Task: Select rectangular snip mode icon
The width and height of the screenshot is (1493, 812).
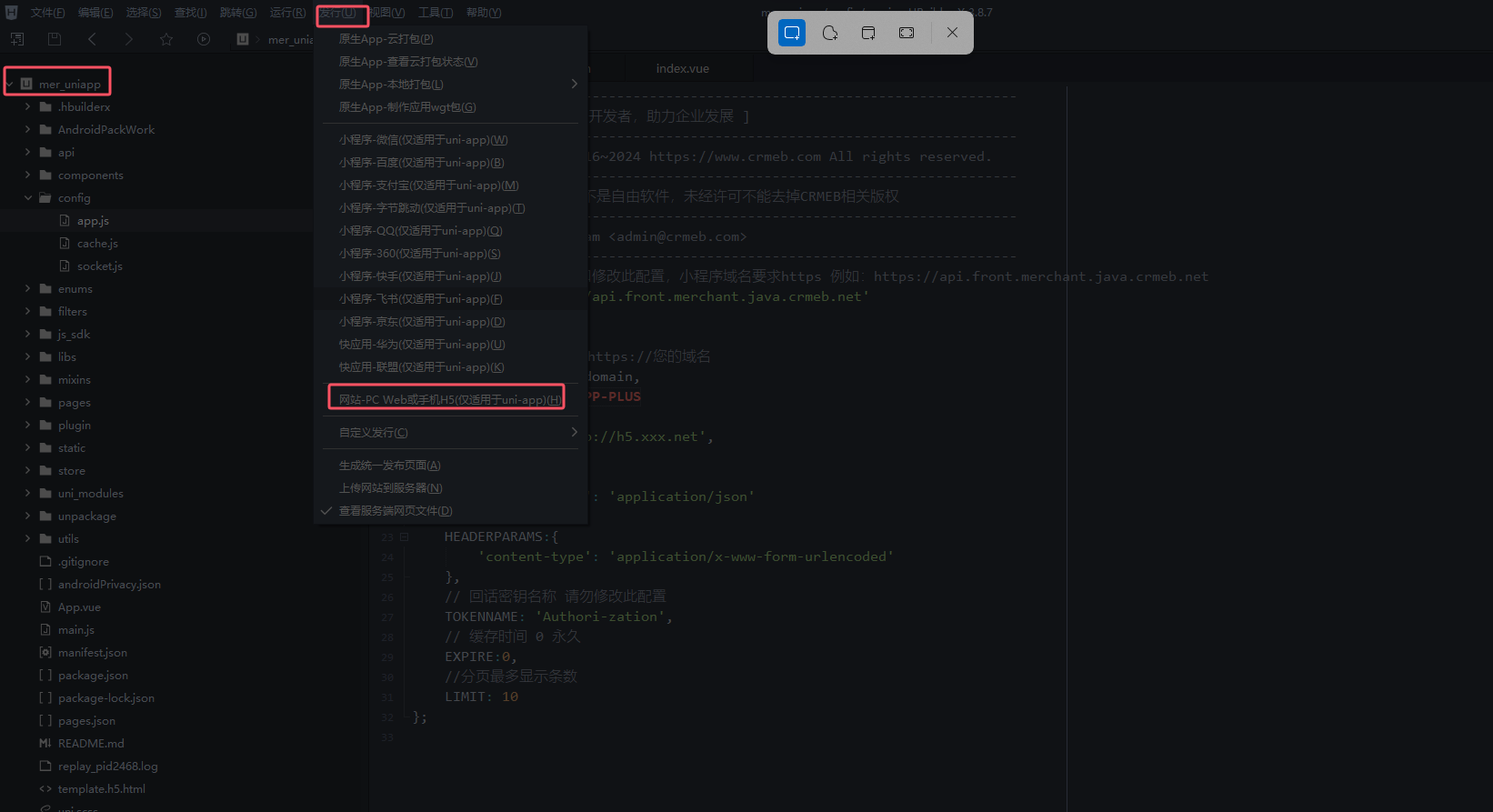Action: coord(792,33)
